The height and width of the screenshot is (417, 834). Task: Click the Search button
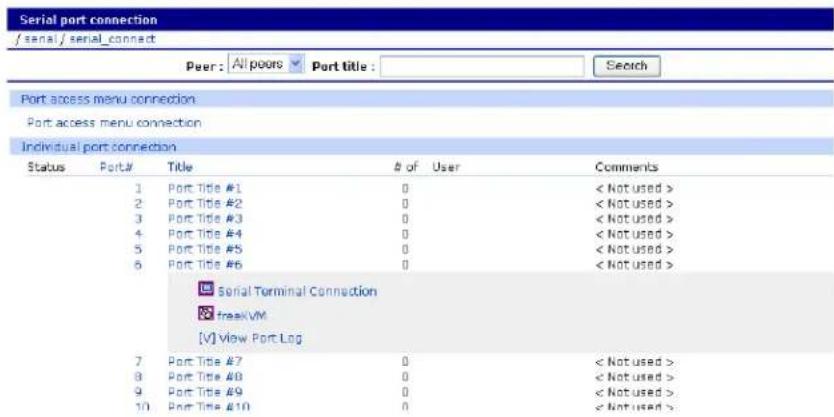(x=627, y=66)
